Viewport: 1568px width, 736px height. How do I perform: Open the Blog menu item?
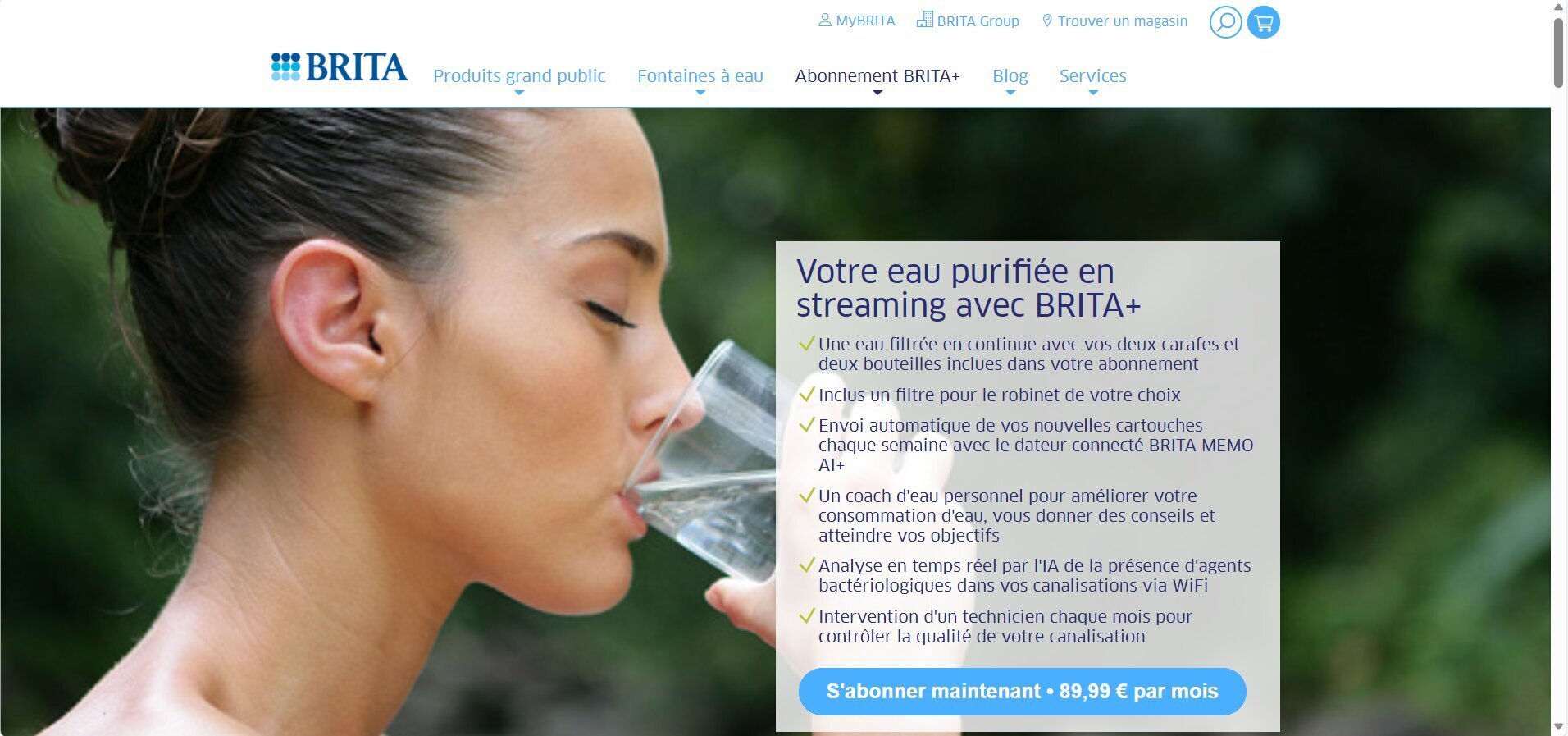tap(1010, 75)
